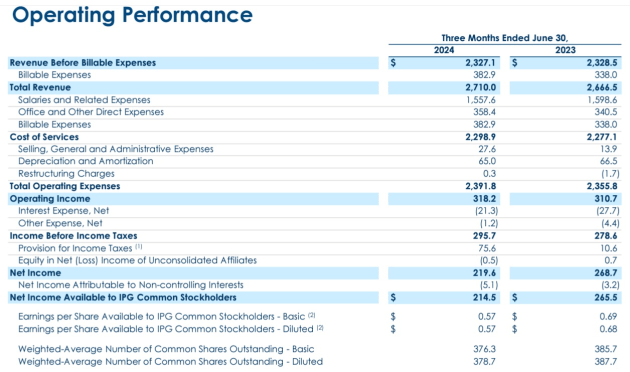Click the 219.6 net income value
Image resolution: width=630 pixels, height=372 pixels.
point(484,273)
